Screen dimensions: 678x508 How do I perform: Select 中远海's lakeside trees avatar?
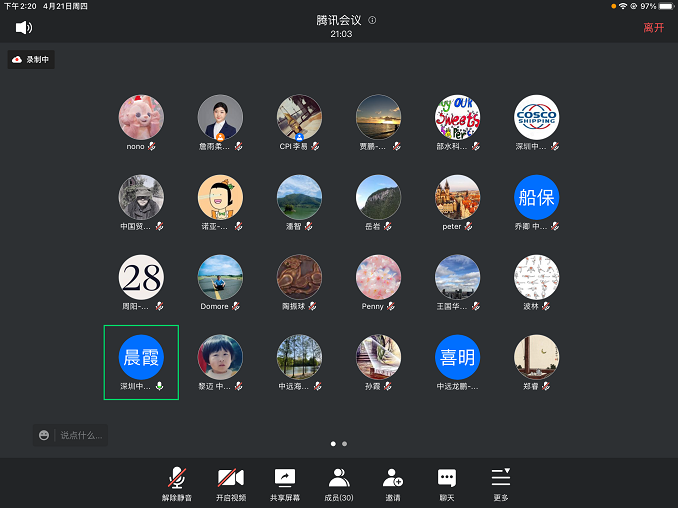299,357
